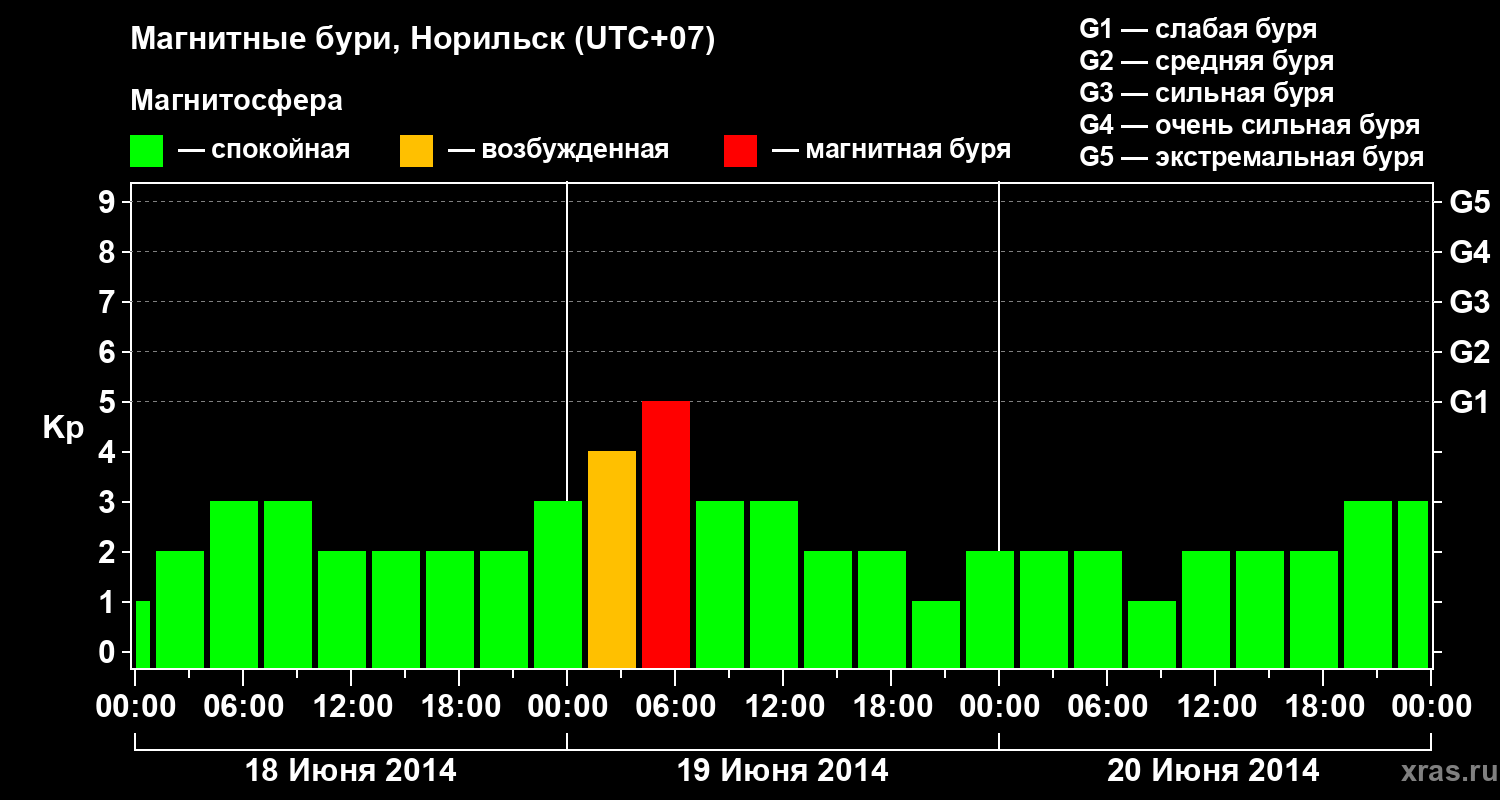Click the 'G5 — экстремальная буря' legend line
The width and height of the screenshot is (1500, 800).
click(1251, 157)
